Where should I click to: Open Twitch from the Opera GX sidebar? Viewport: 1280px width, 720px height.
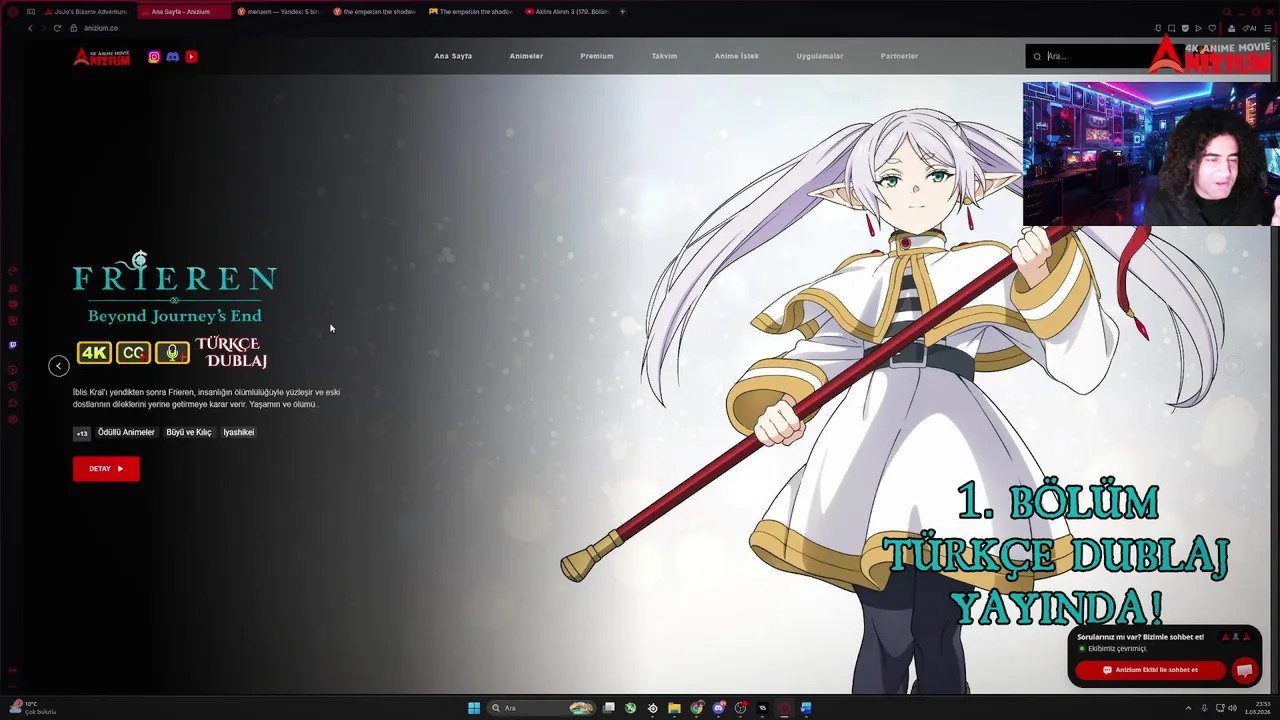click(12, 345)
